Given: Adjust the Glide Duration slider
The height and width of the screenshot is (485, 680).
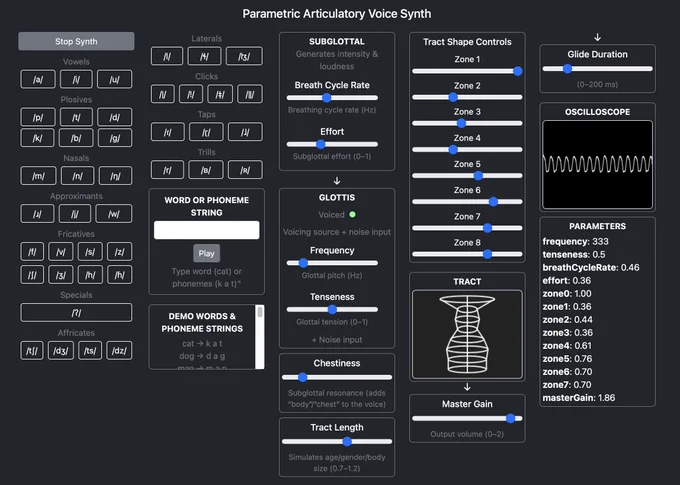Looking at the screenshot, I should pos(598,69).
